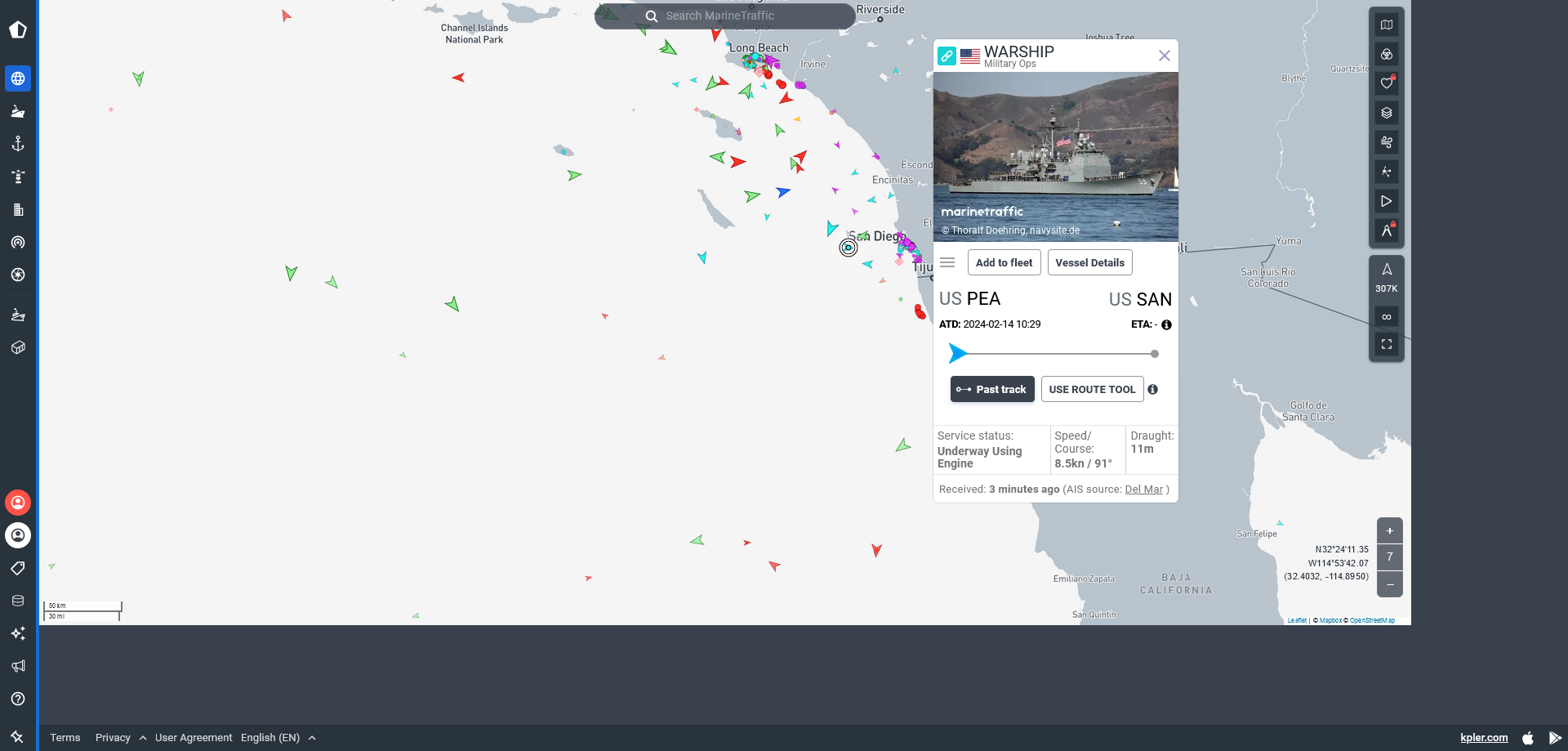Click the green link icon in WARSHIP popup
Screen dimensions: 1568x751
point(947,56)
